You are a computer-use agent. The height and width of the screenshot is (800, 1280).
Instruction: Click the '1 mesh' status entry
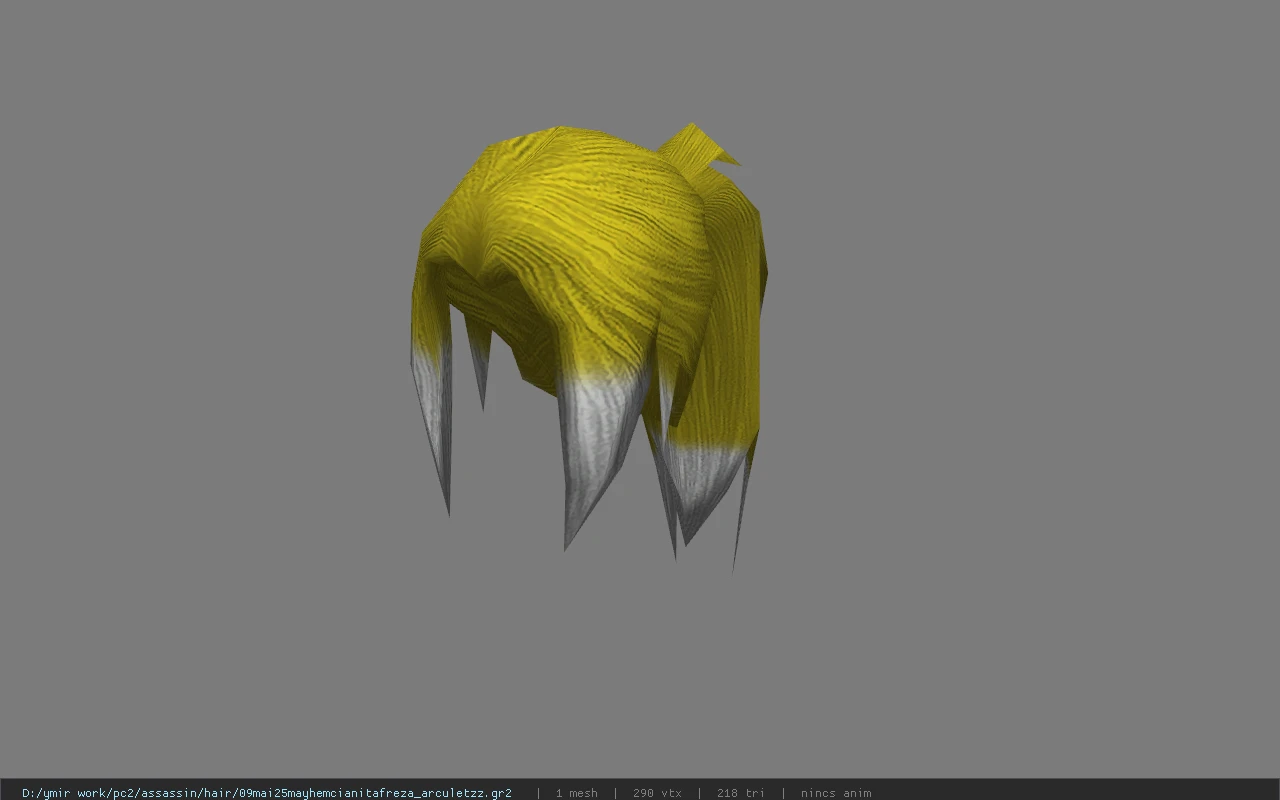[x=576, y=793]
